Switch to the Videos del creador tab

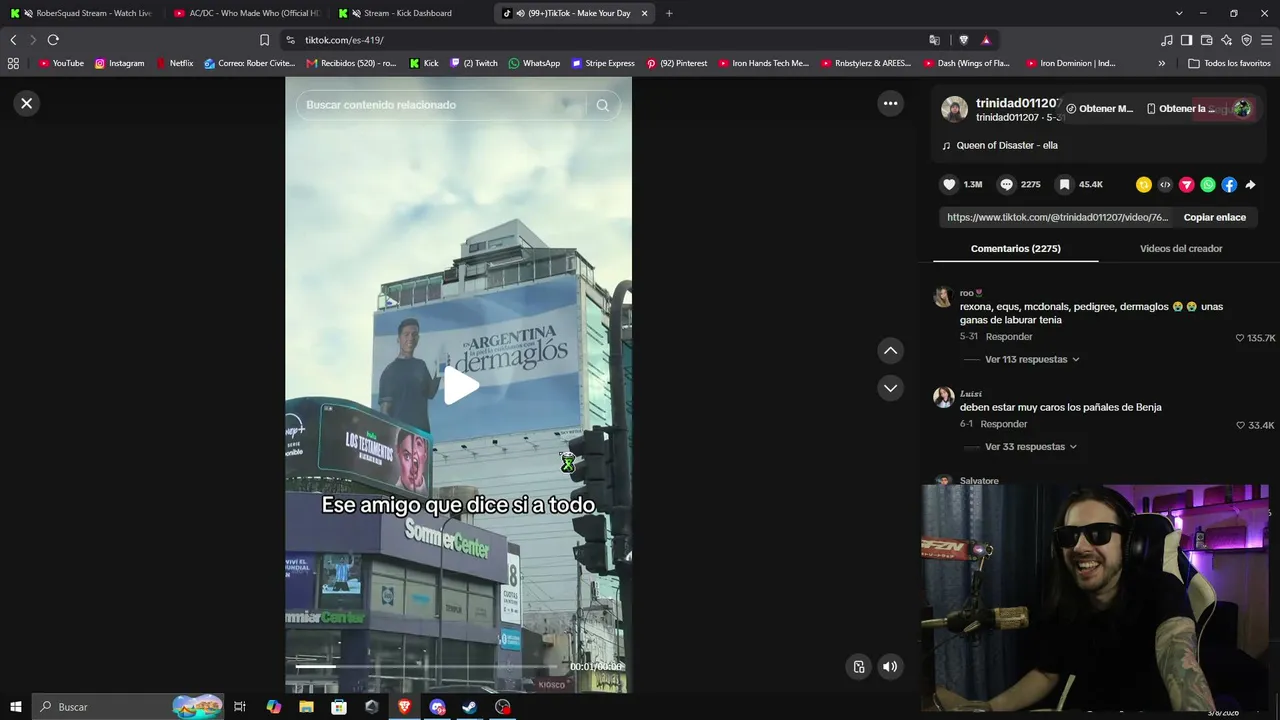pos(1181,249)
